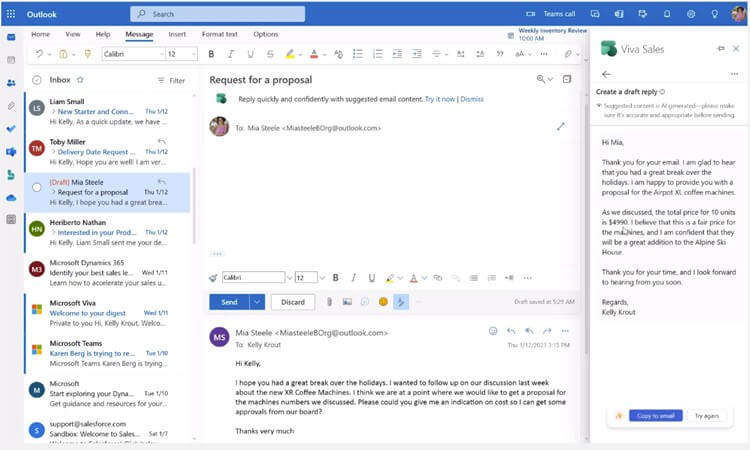Click Try again in Viva Sales
Viewport: 750px width, 450px height.
706,416
